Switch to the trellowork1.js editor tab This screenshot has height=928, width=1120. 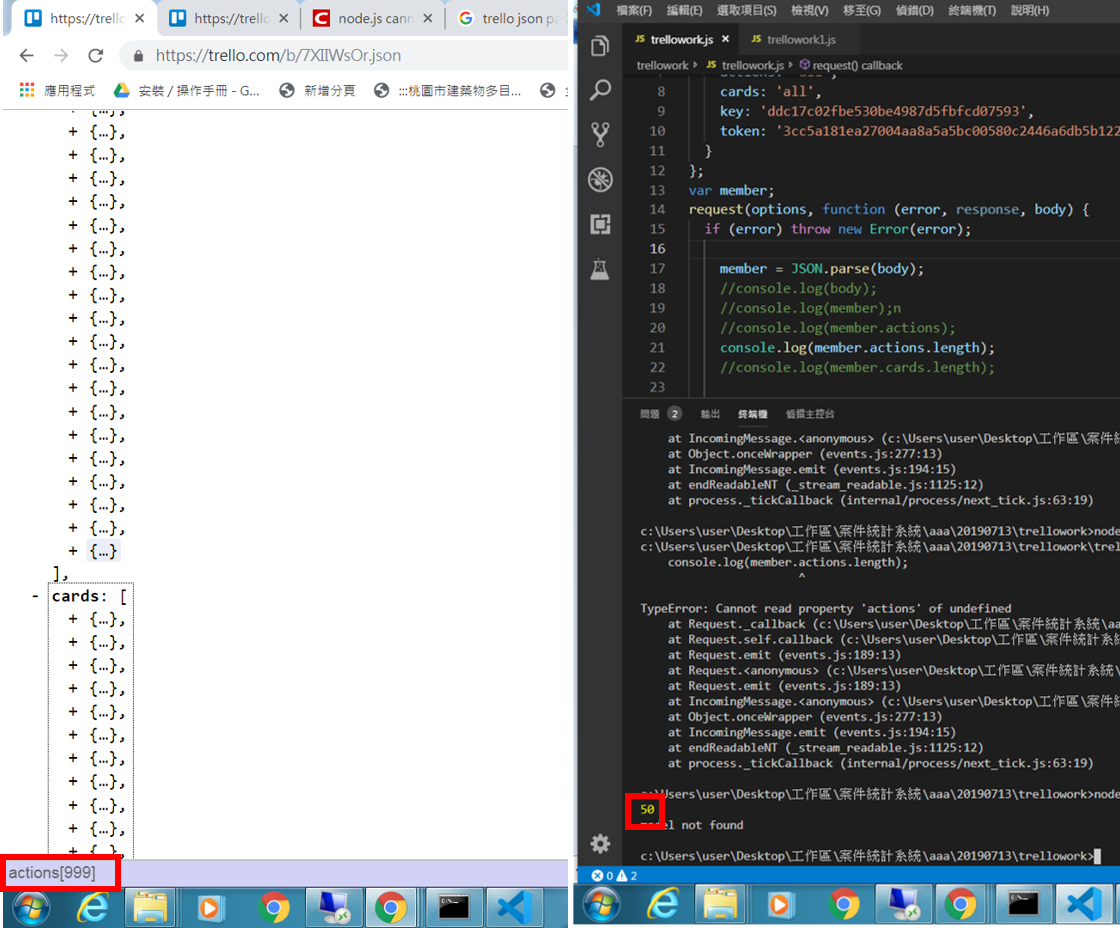point(793,39)
